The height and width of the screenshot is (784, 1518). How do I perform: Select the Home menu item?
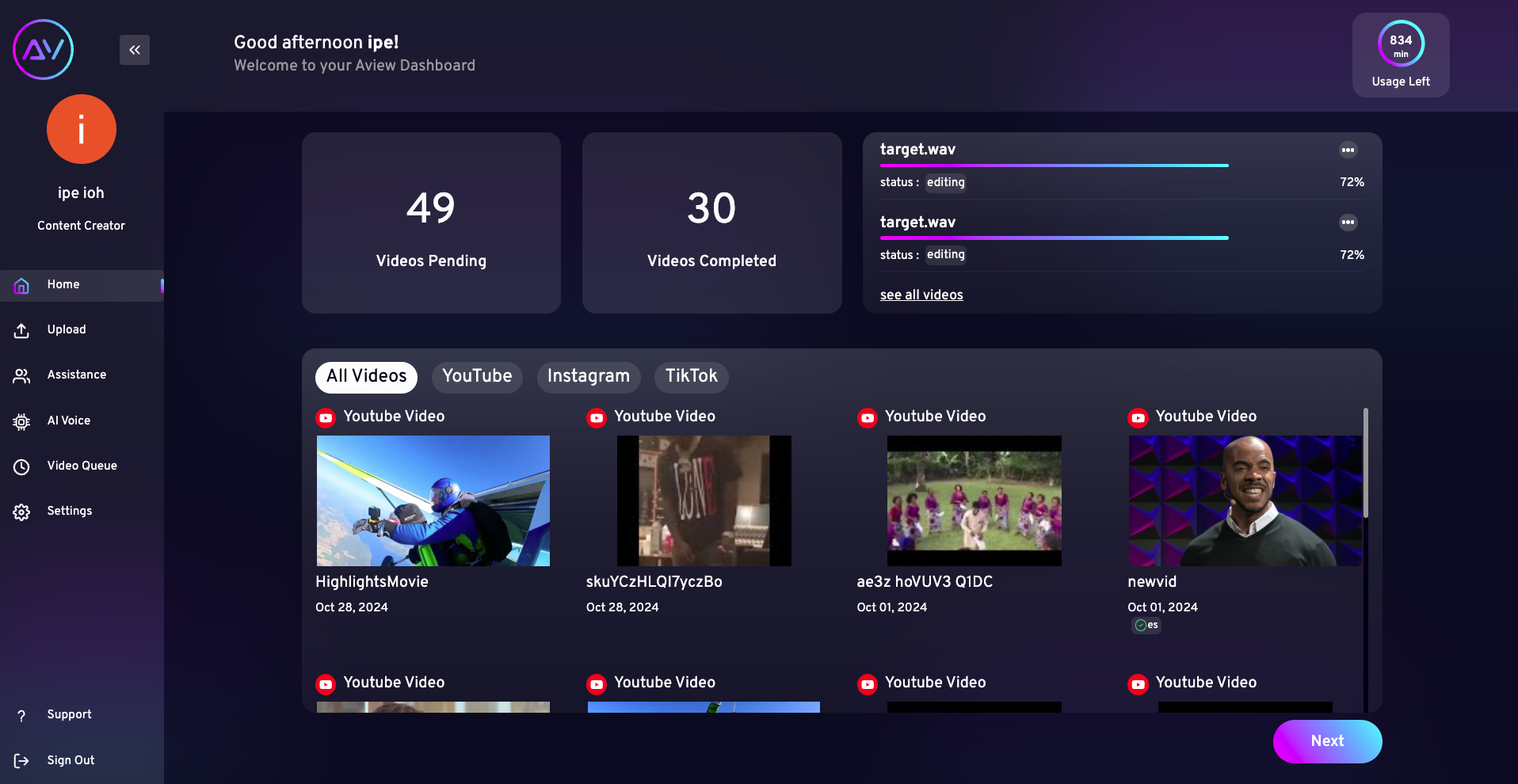click(82, 285)
